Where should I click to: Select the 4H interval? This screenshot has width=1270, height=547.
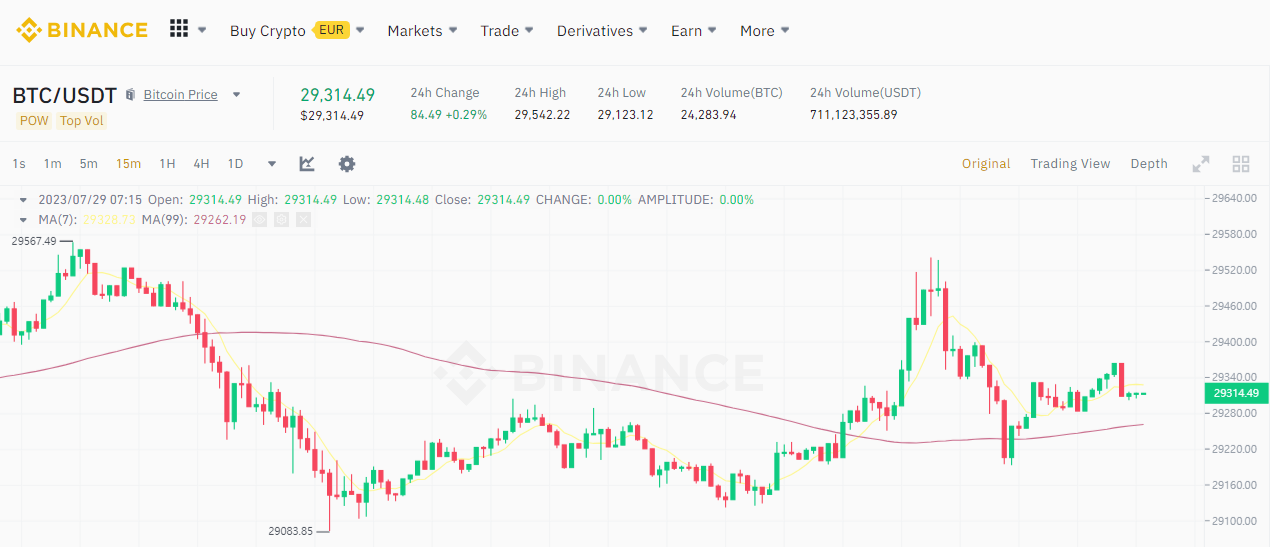click(x=201, y=164)
